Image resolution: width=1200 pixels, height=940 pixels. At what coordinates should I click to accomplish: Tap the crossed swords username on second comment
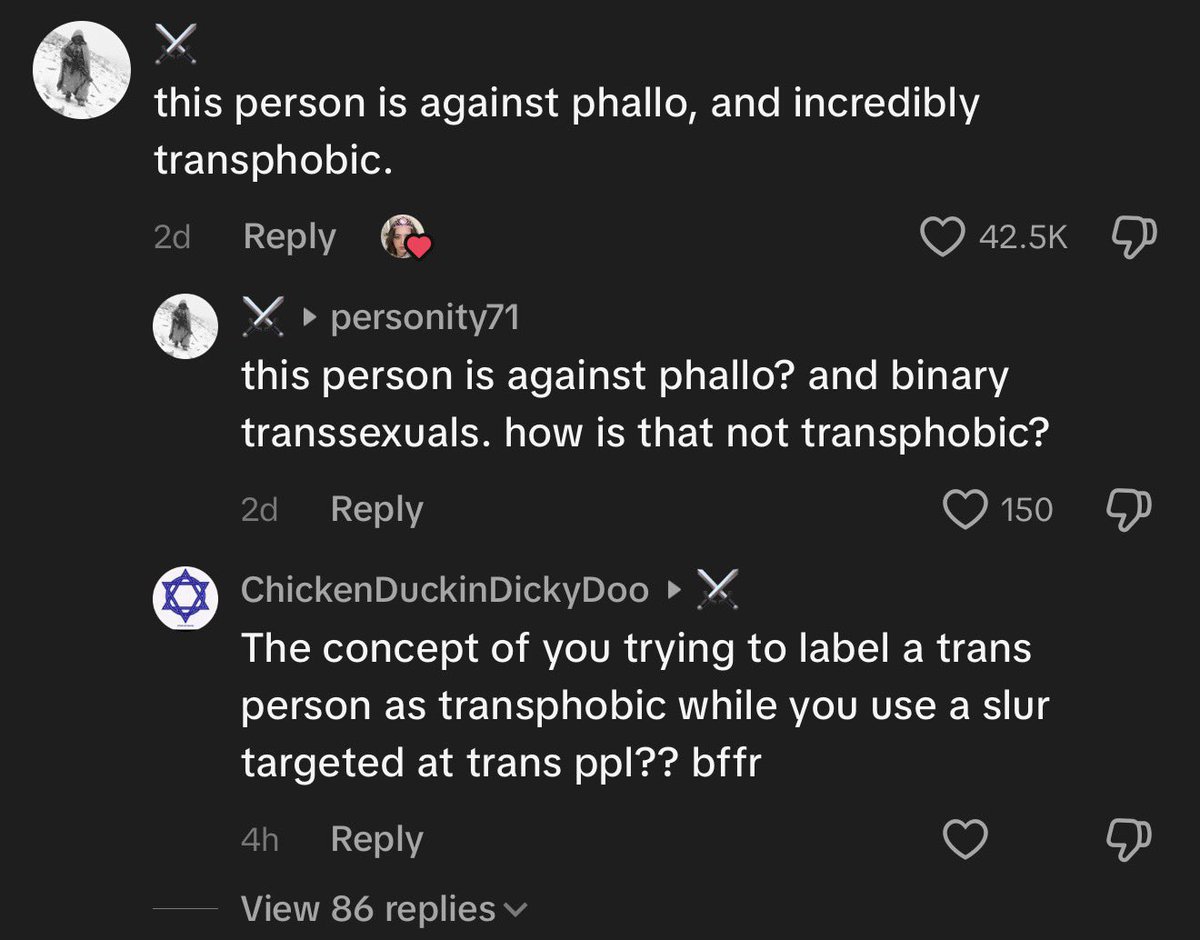[262, 318]
